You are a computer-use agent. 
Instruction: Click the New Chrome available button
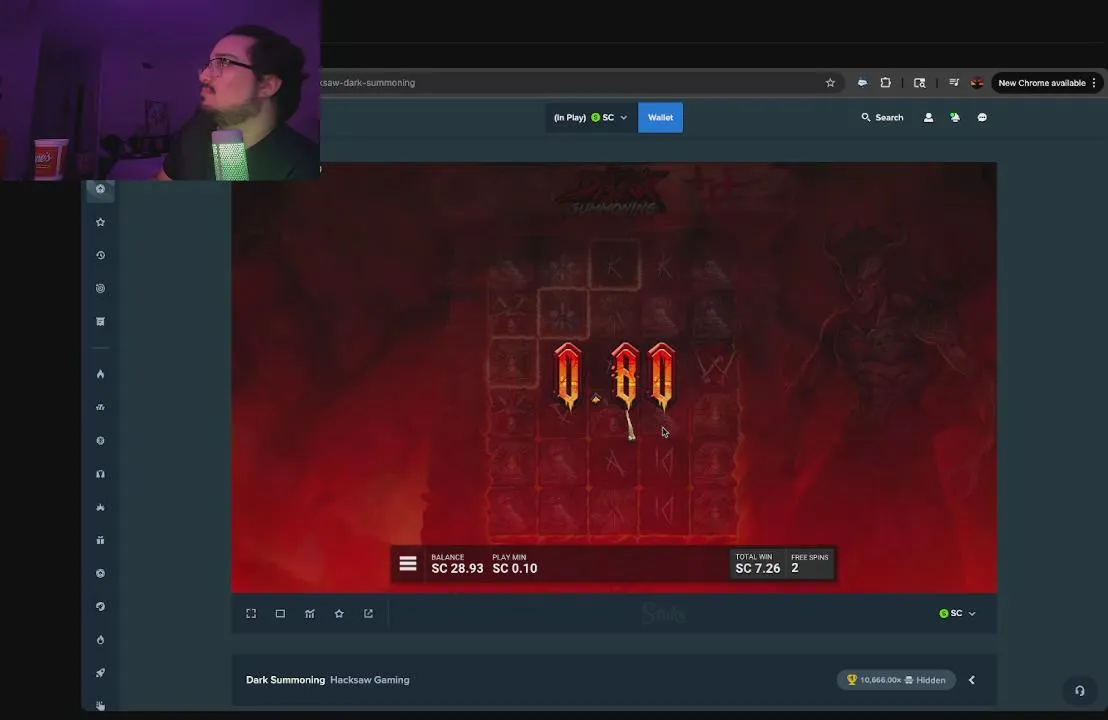(1047, 83)
